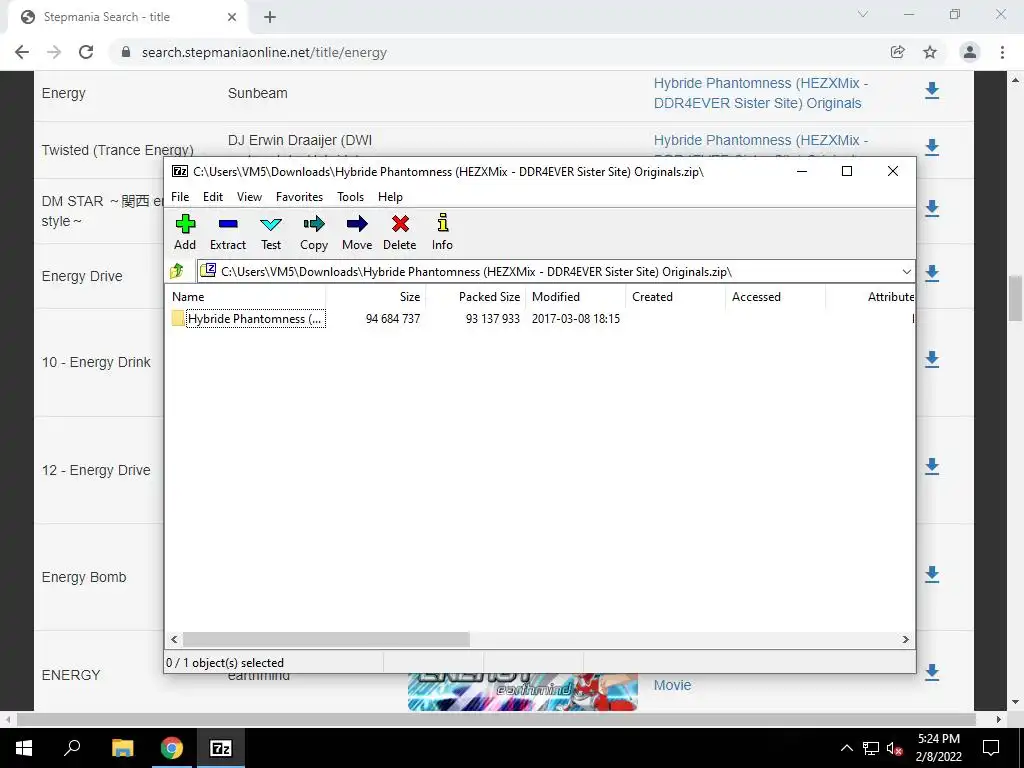Sort by the Packed Size column
The width and height of the screenshot is (1024, 768).
475,296
